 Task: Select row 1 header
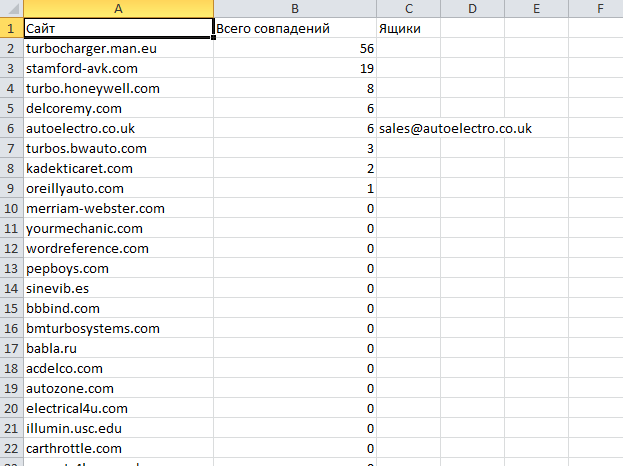click(12, 28)
